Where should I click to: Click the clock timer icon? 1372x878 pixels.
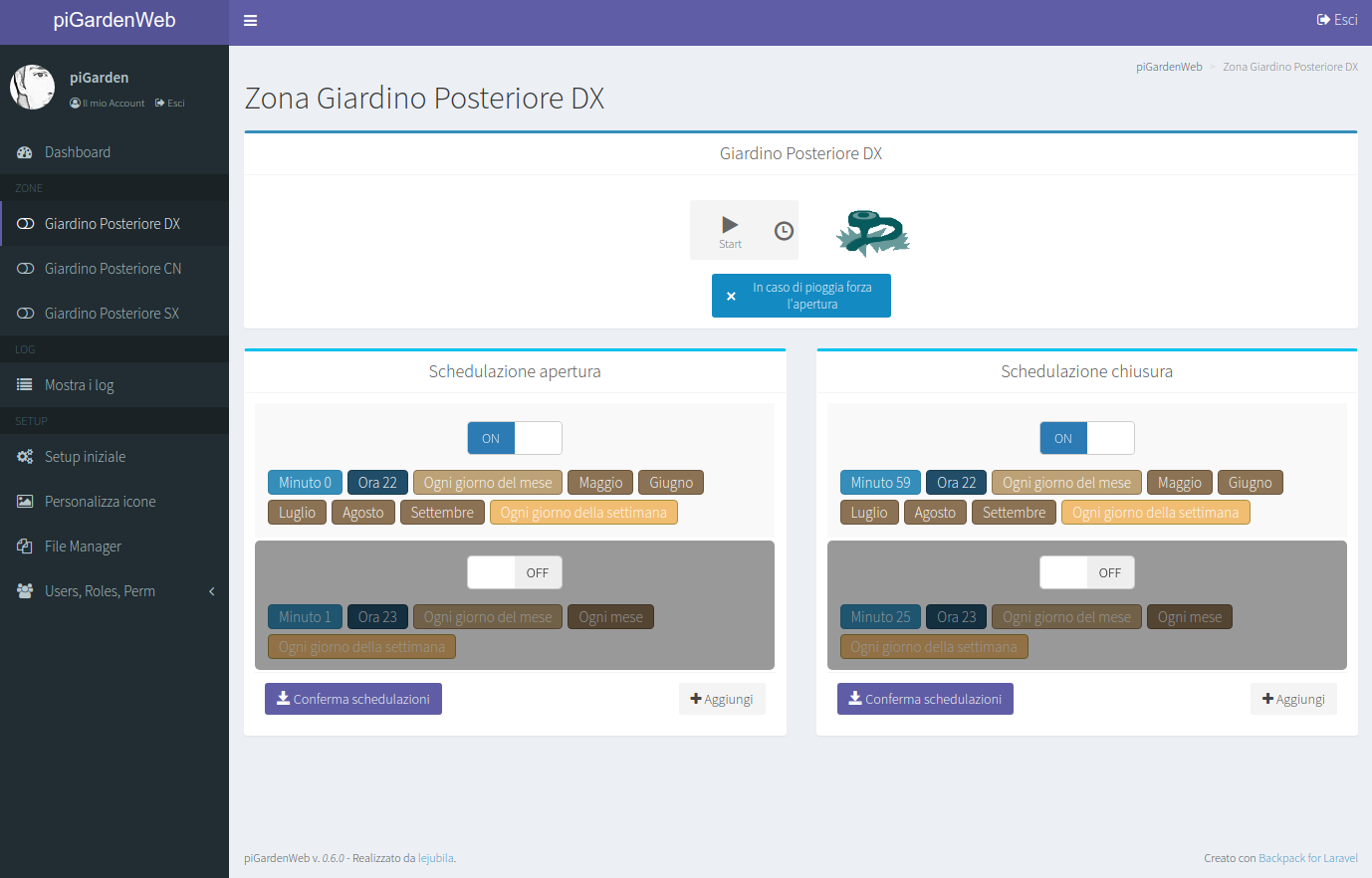click(x=785, y=231)
